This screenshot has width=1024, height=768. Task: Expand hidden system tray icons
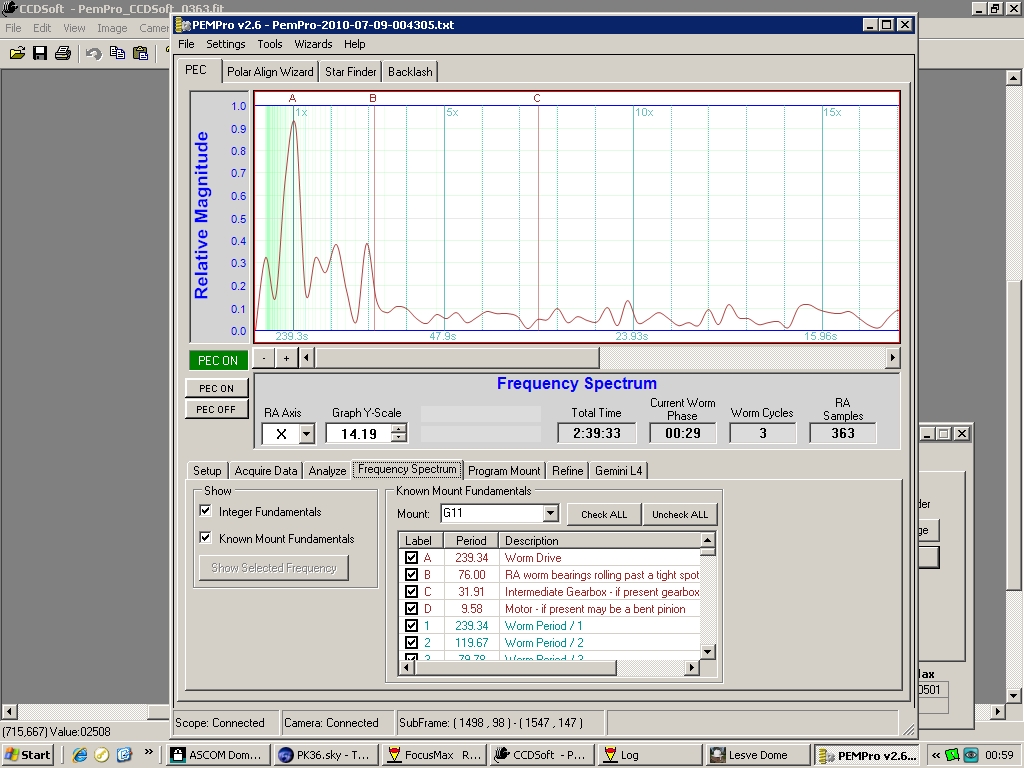tap(936, 756)
